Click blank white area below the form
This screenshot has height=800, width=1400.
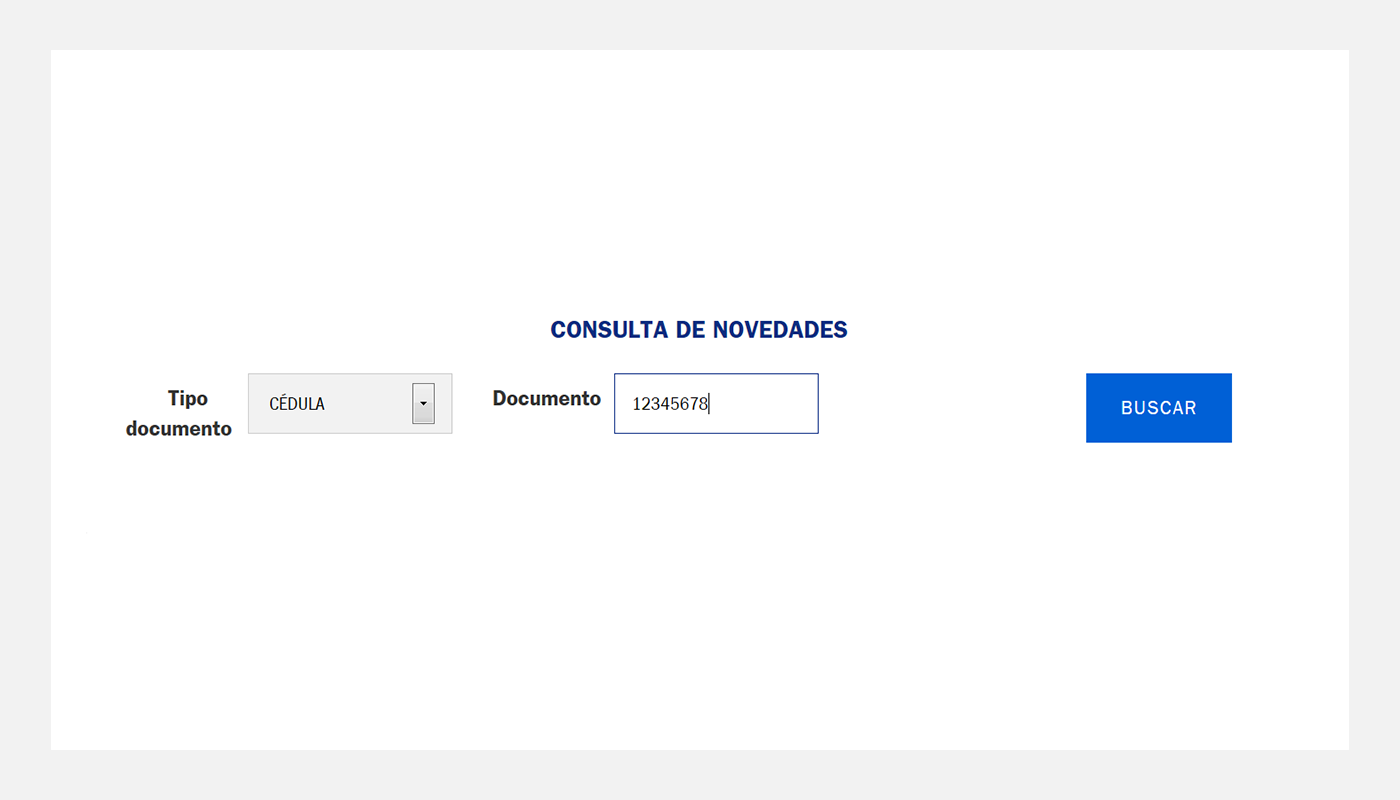point(700,600)
